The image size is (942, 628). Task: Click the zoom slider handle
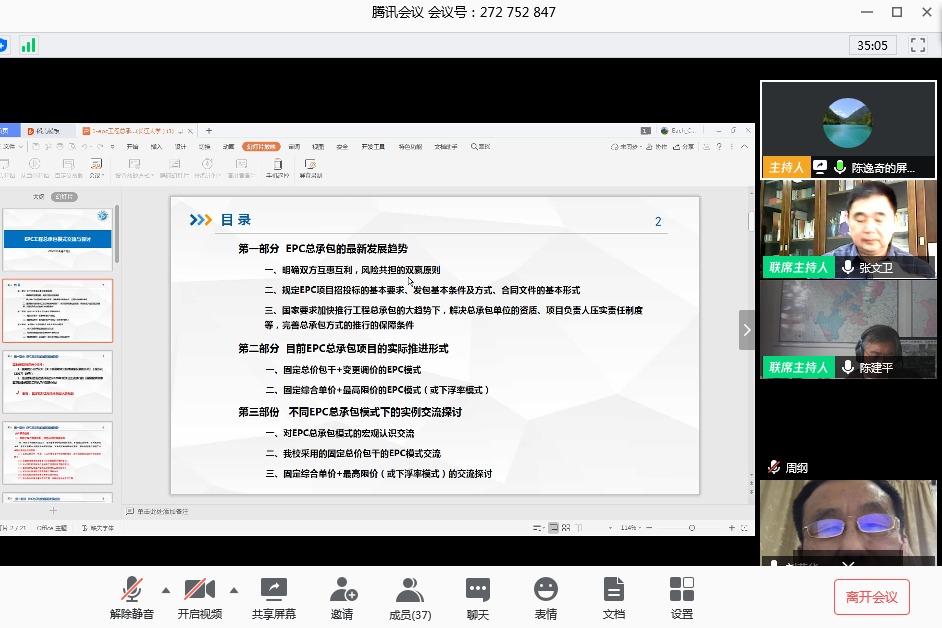click(x=691, y=528)
